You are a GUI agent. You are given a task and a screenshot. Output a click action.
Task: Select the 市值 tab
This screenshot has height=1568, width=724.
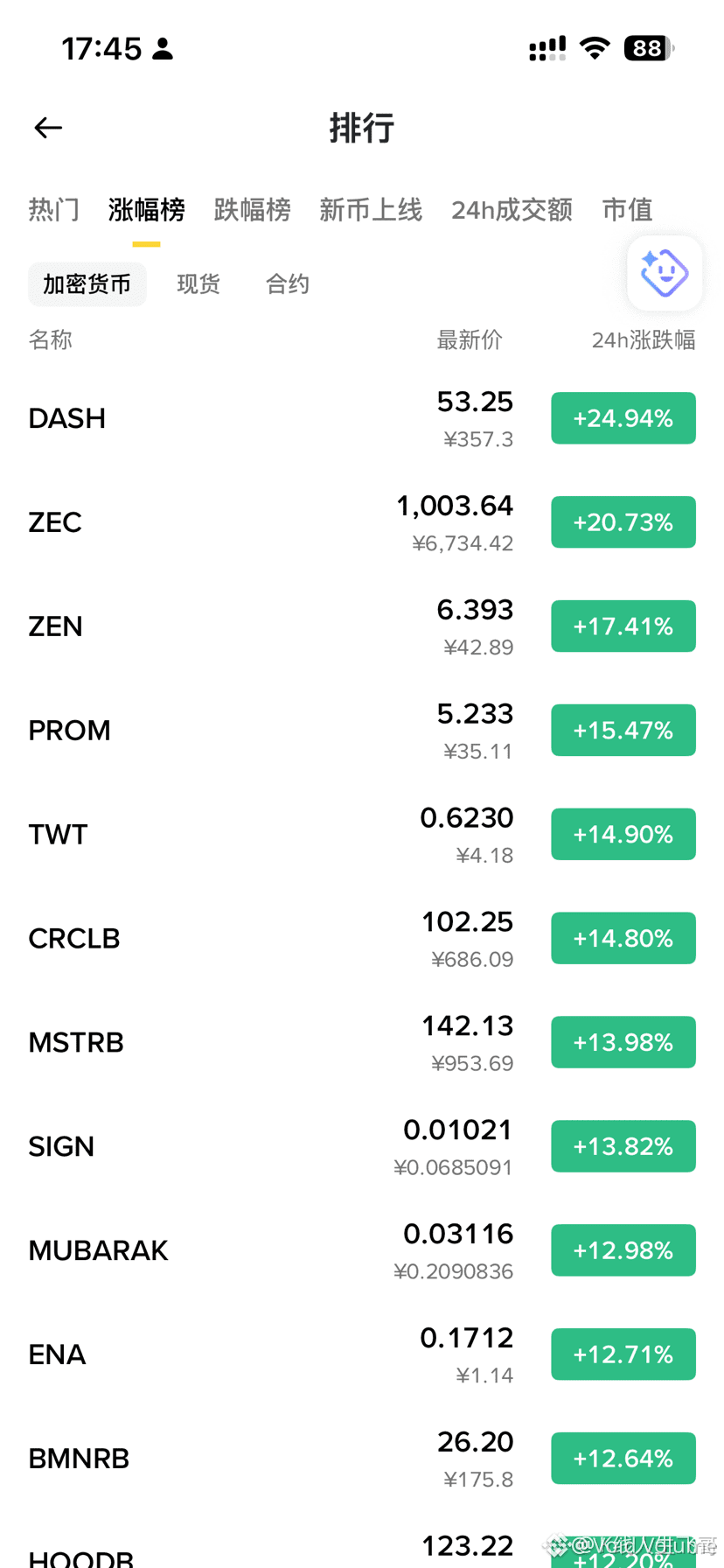(627, 210)
